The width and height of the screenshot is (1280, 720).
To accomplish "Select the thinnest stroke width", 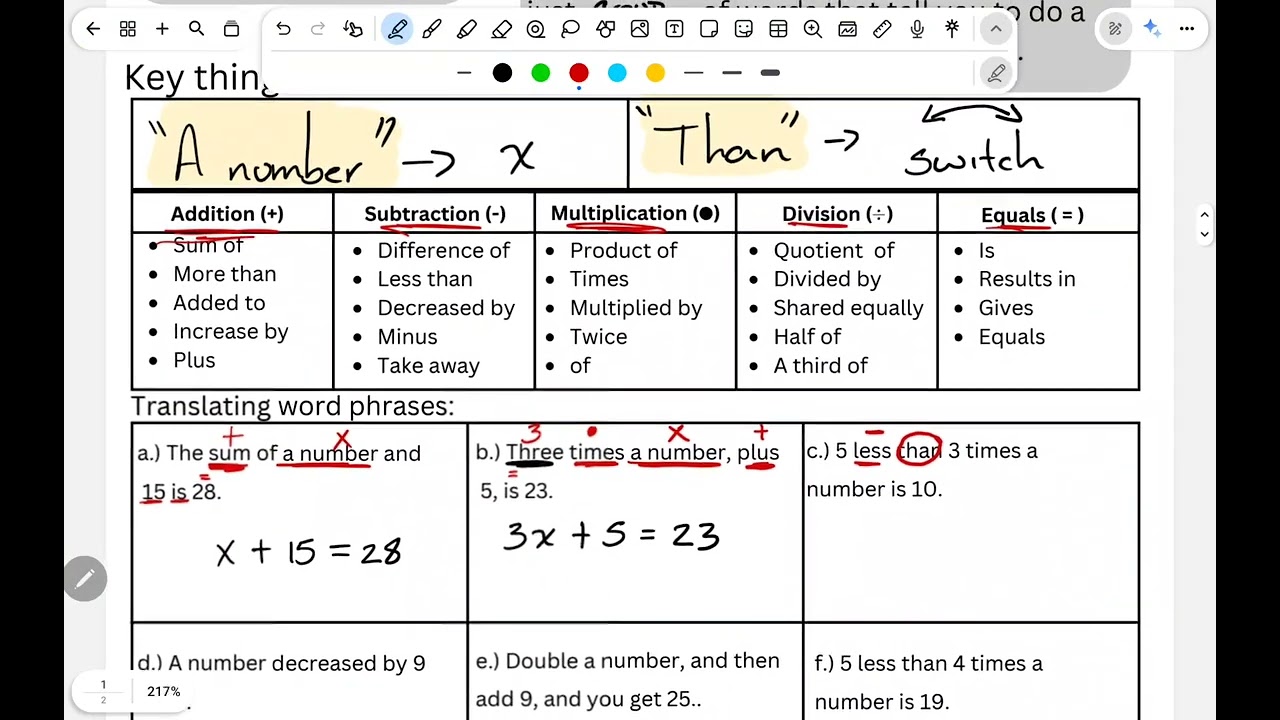I will pyautogui.click(x=694, y=73).
